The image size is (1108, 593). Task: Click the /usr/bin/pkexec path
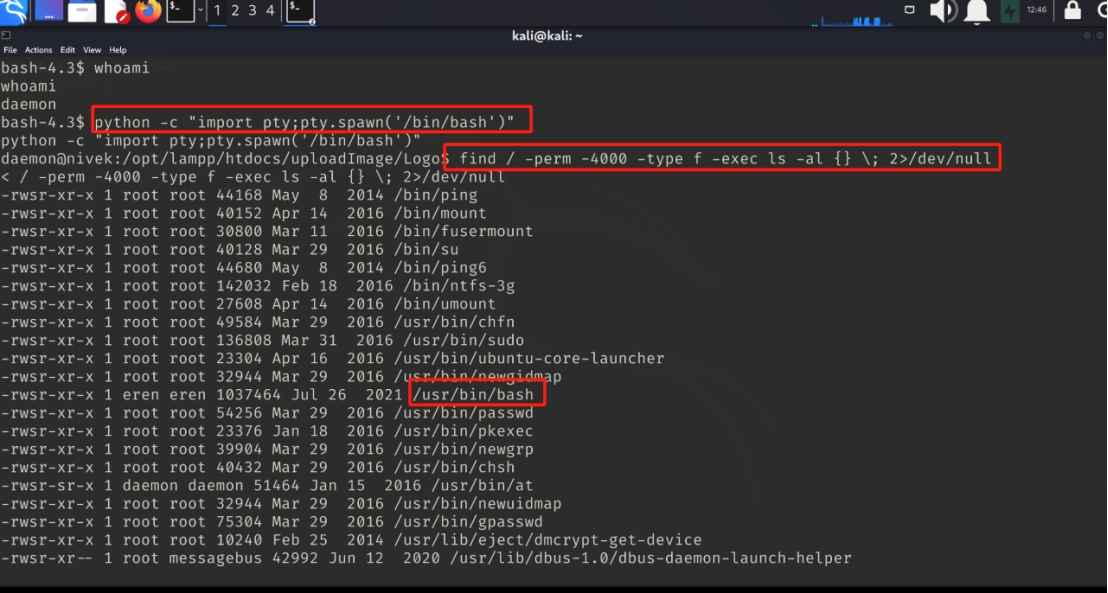[x=464, y=431]
